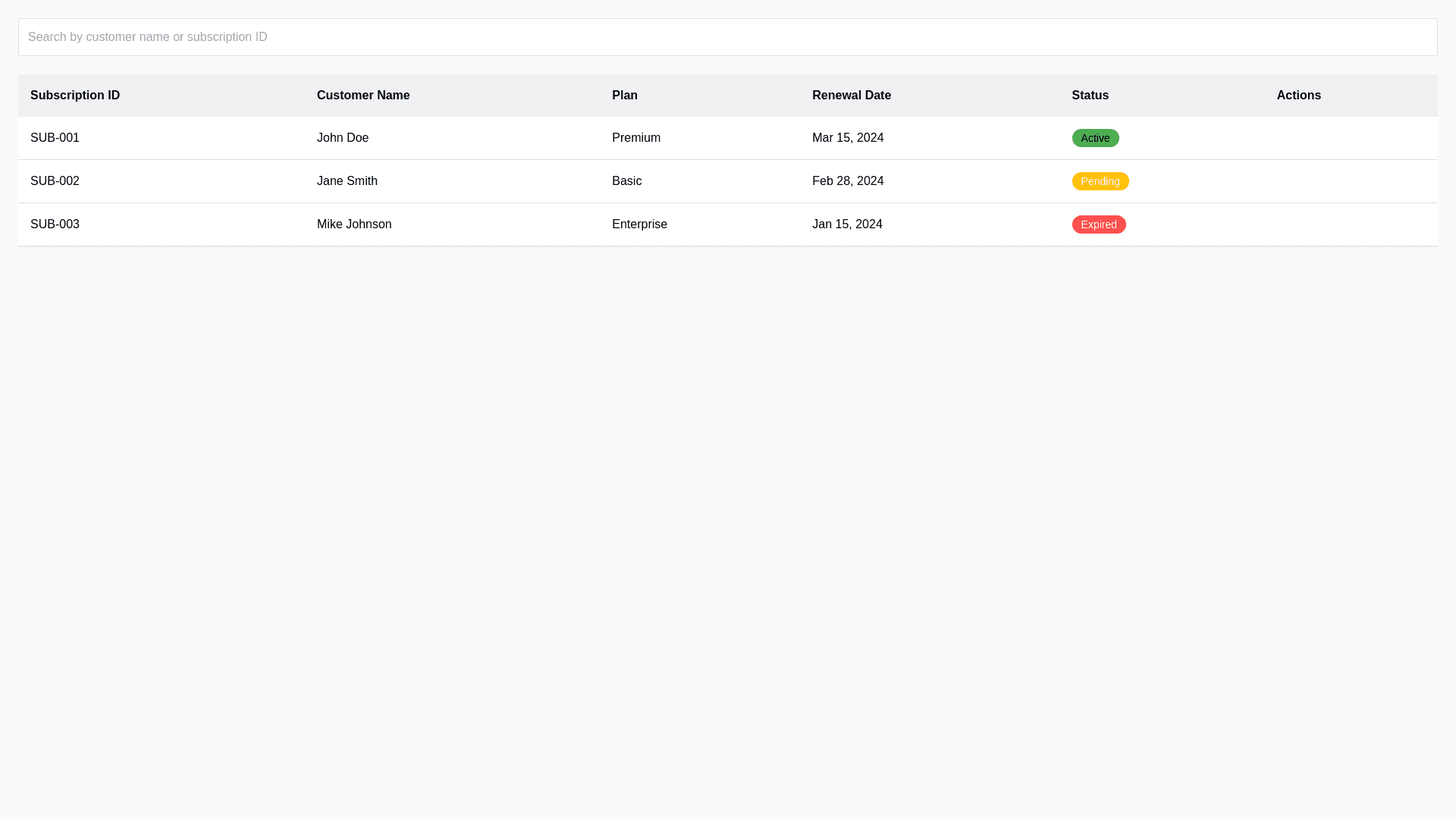Select customer name Jane Smith

(x=347, y=181)
